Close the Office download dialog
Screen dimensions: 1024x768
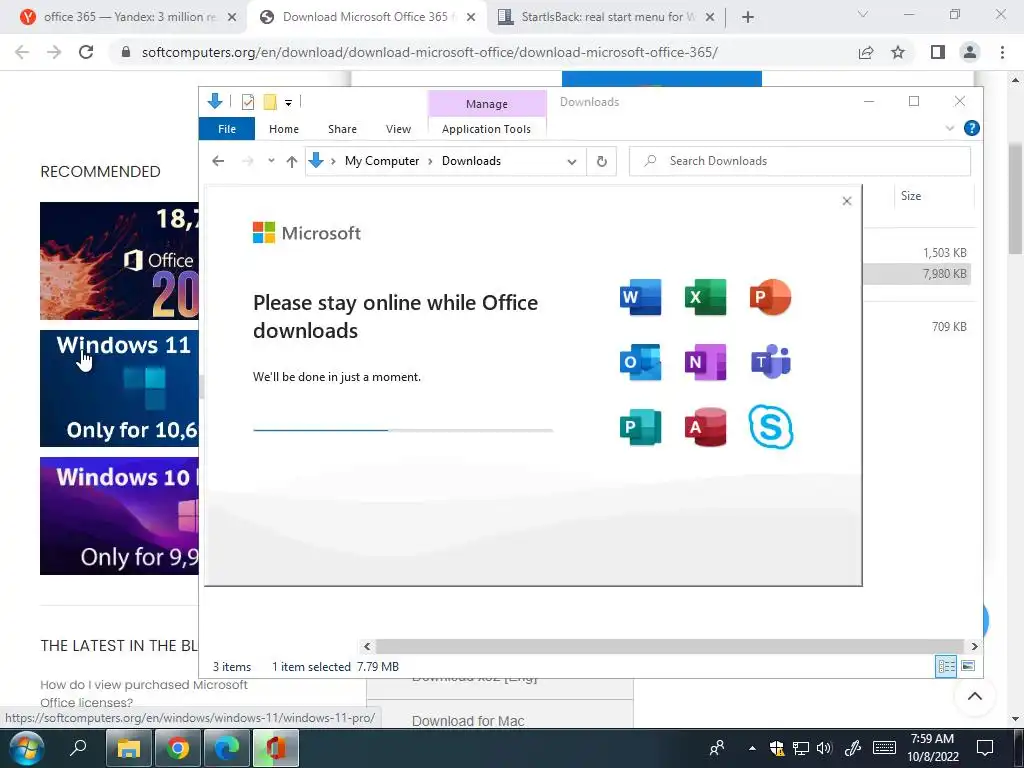847,201
